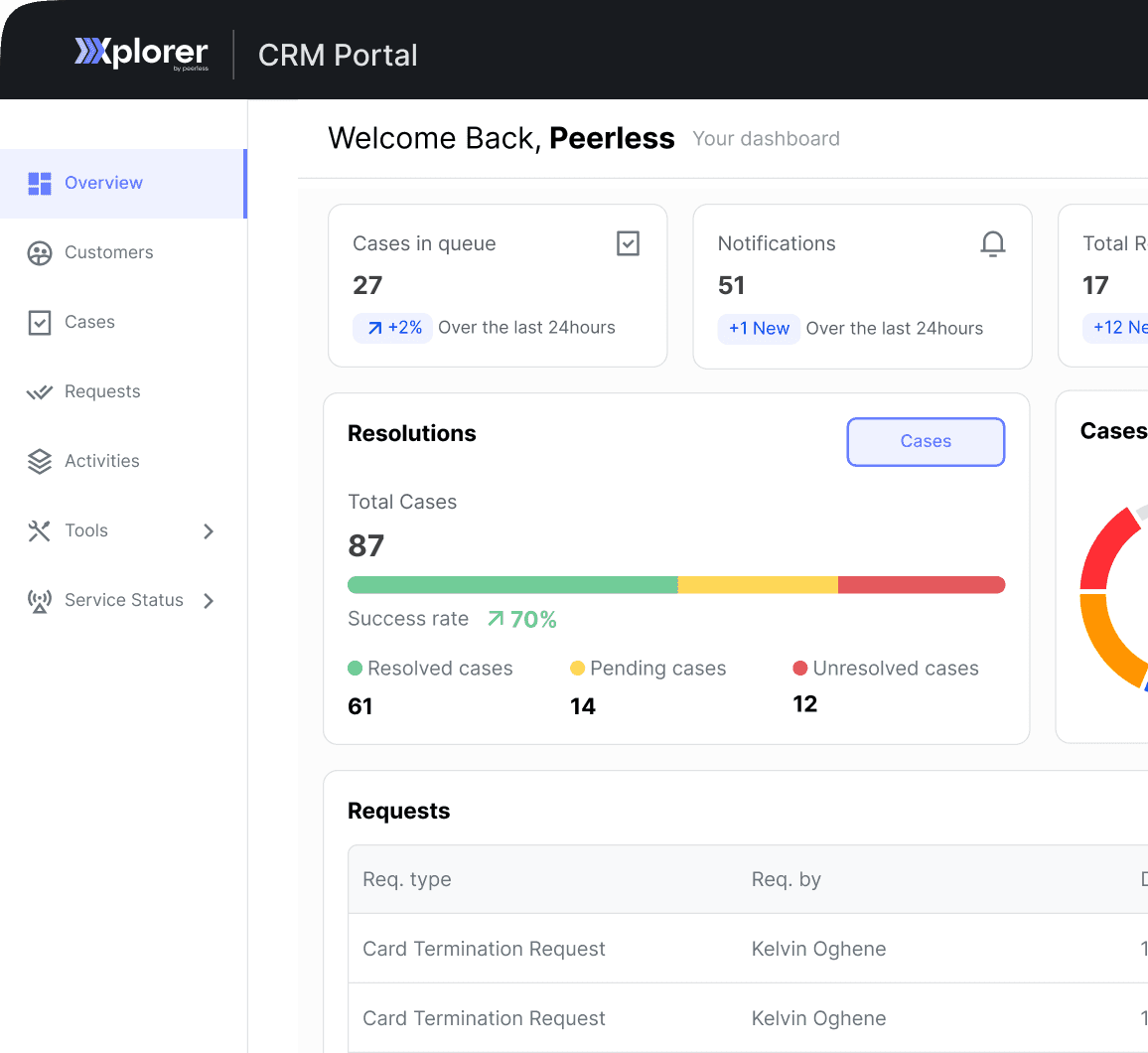Click the Cases checkbox icon in sidebar
This screenshot has width=1148, height=1053.
pyautogui.click(x=40, y=322)
